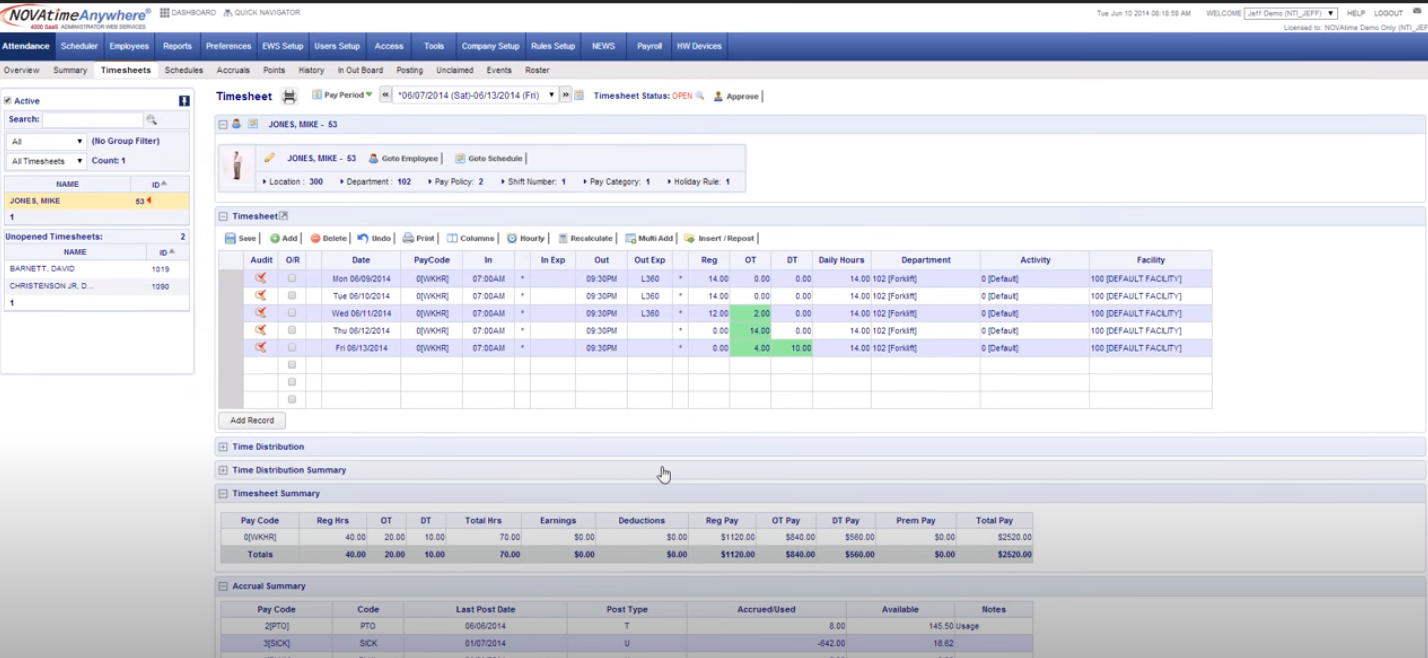Viewport: 1428px width, 658px height.
Task: Click the Hourly clock icon
Action: [512, 238]
